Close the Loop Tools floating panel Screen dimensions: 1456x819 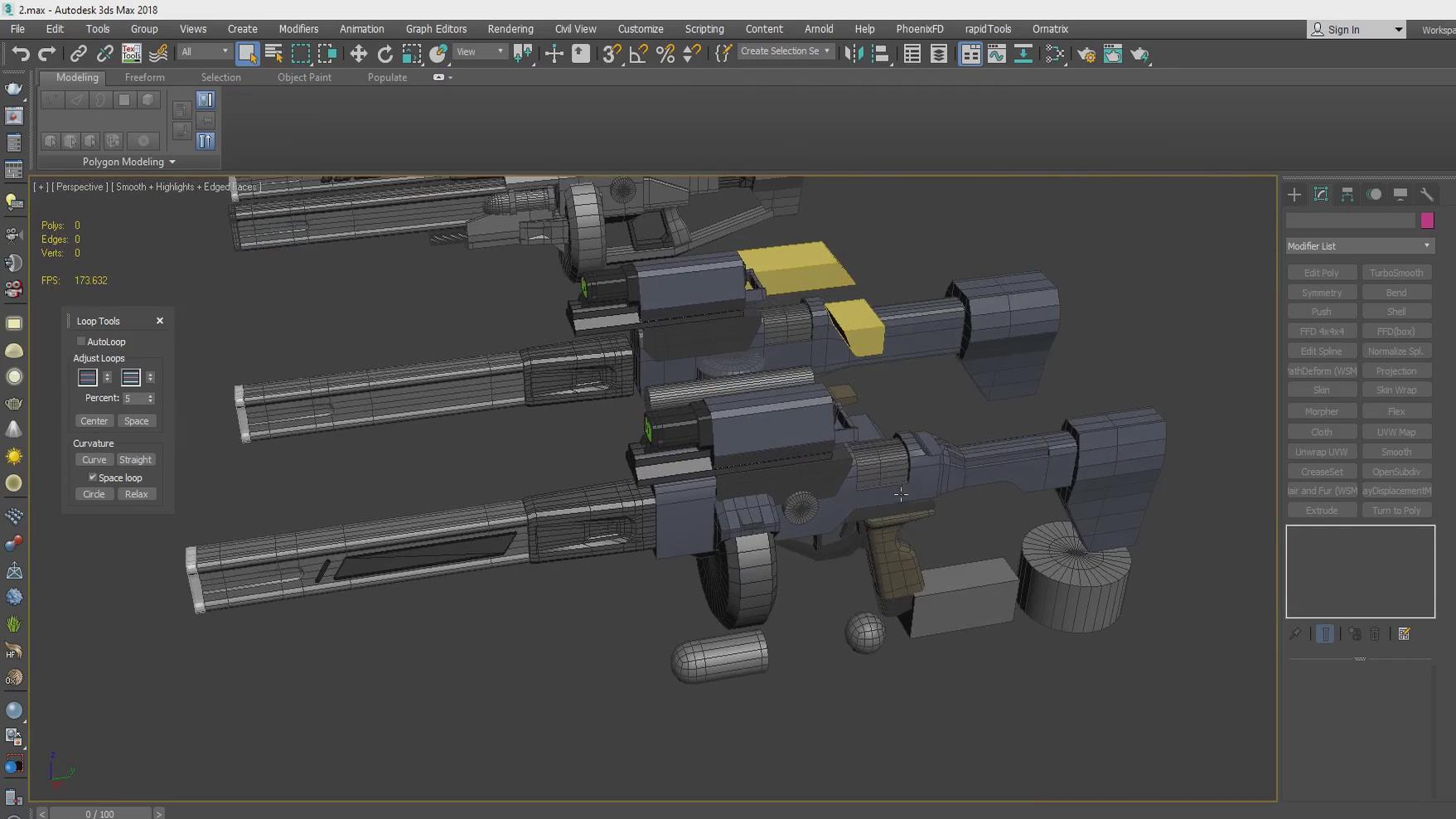click(x=160, y=321)
